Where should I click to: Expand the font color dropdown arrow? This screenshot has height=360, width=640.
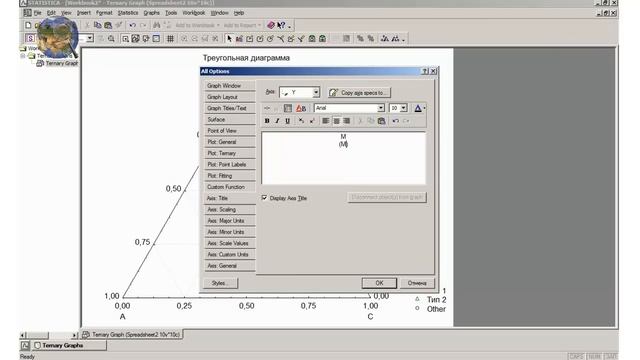tap(424, 108)
